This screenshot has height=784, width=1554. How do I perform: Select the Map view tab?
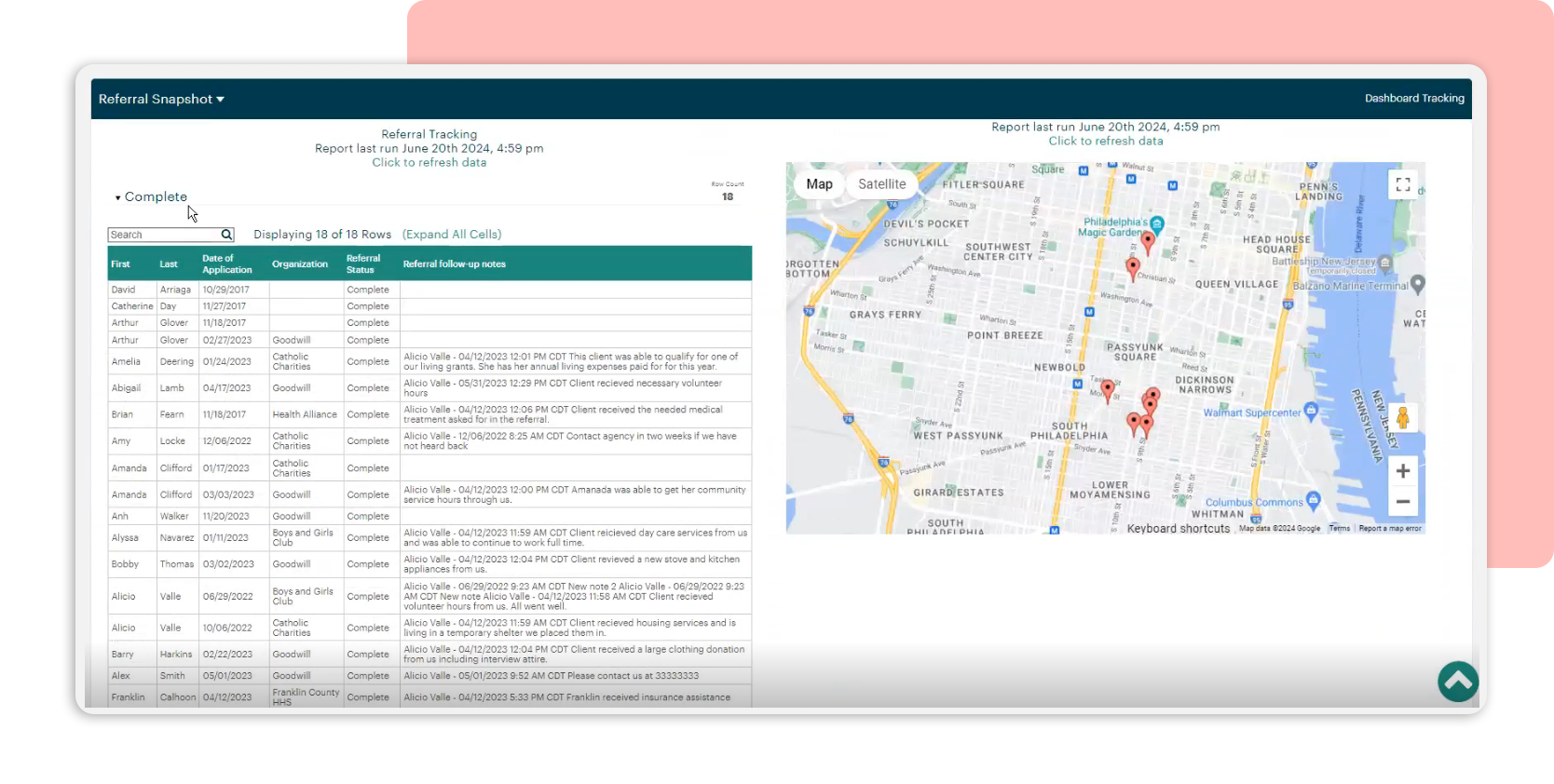(x=820, y=184)
